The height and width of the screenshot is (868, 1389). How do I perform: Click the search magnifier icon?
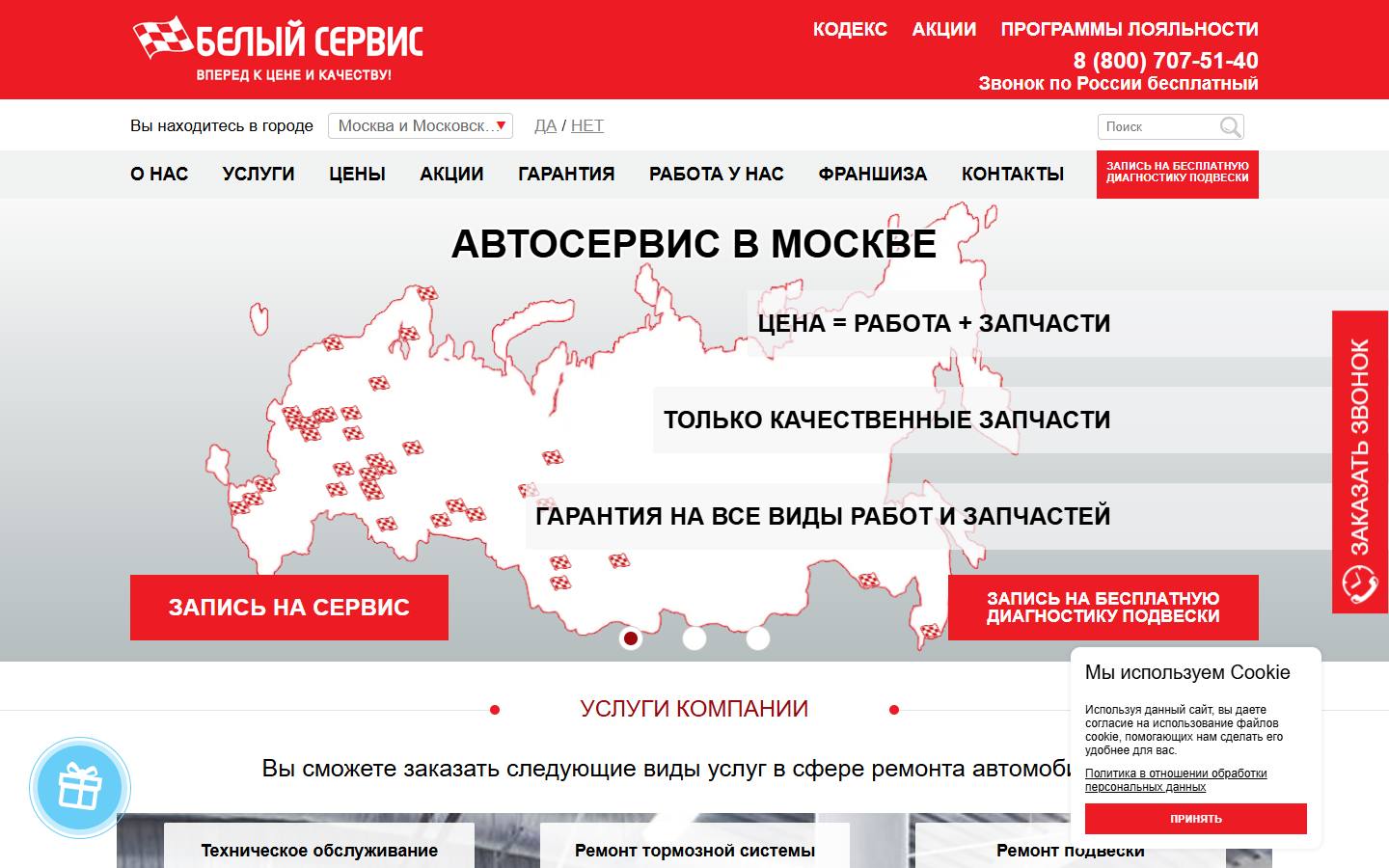(x=1230, y=126)
